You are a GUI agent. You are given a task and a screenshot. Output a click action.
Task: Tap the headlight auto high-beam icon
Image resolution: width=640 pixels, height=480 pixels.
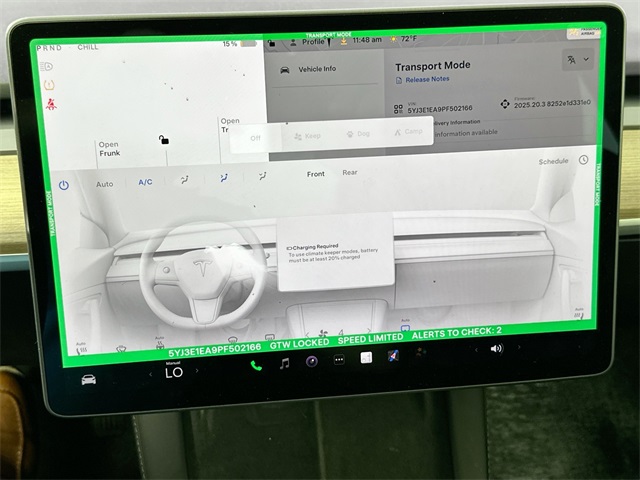pyautogui.click(x=47, y=67)
